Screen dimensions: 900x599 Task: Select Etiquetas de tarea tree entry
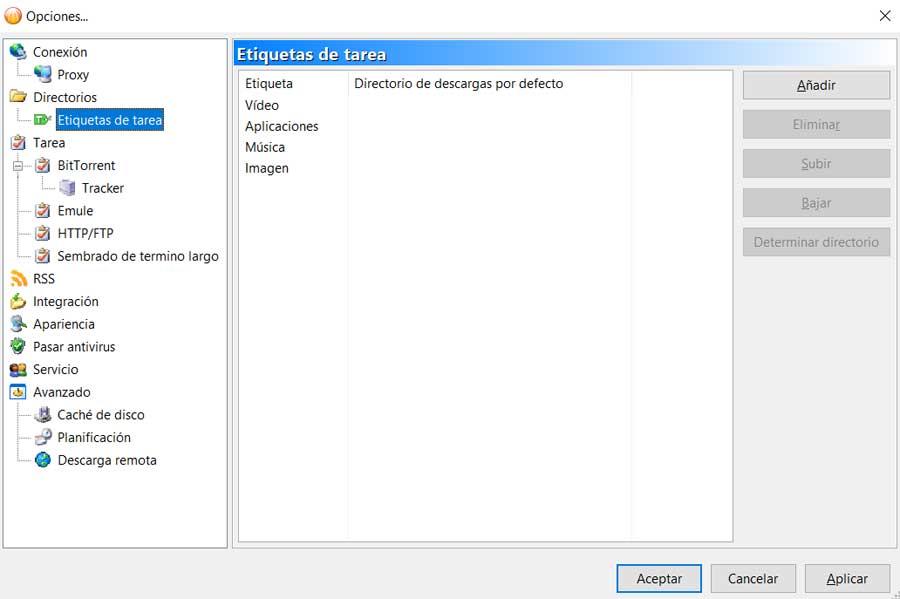pyautogui.click(x=110, y=120)
